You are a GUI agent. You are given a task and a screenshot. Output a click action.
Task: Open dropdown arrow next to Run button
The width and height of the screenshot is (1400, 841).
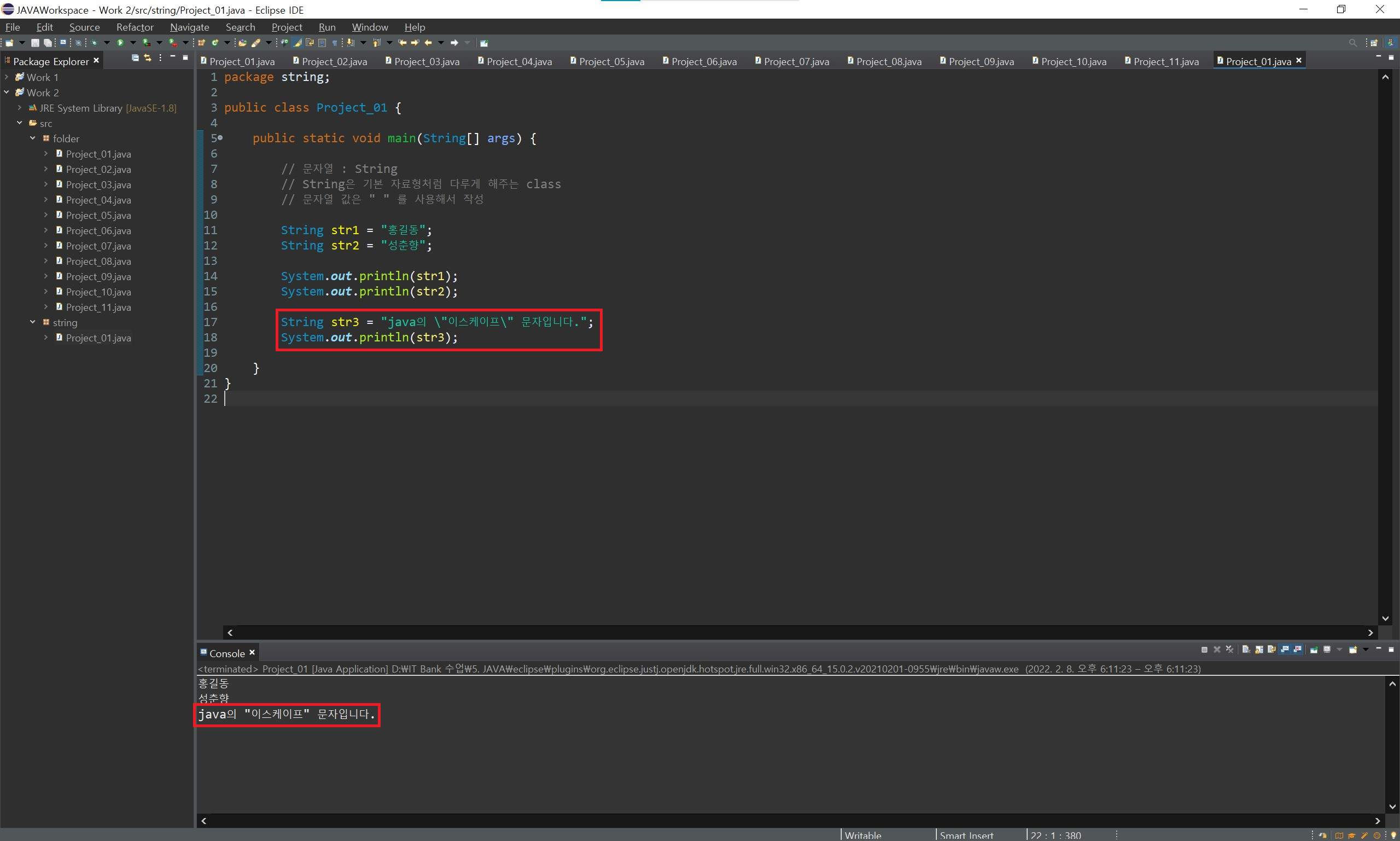(x=133, y=43)
